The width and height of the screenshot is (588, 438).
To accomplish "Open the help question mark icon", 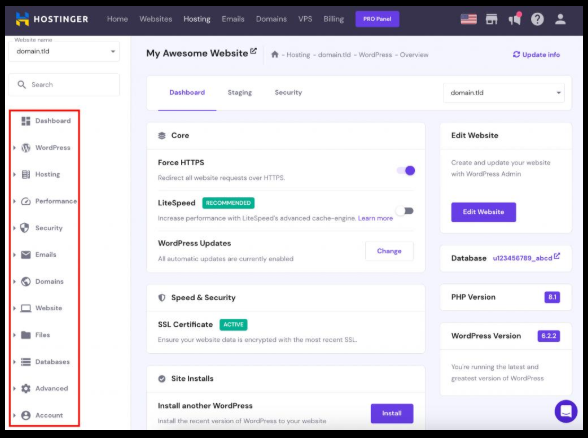I will 537,19.
